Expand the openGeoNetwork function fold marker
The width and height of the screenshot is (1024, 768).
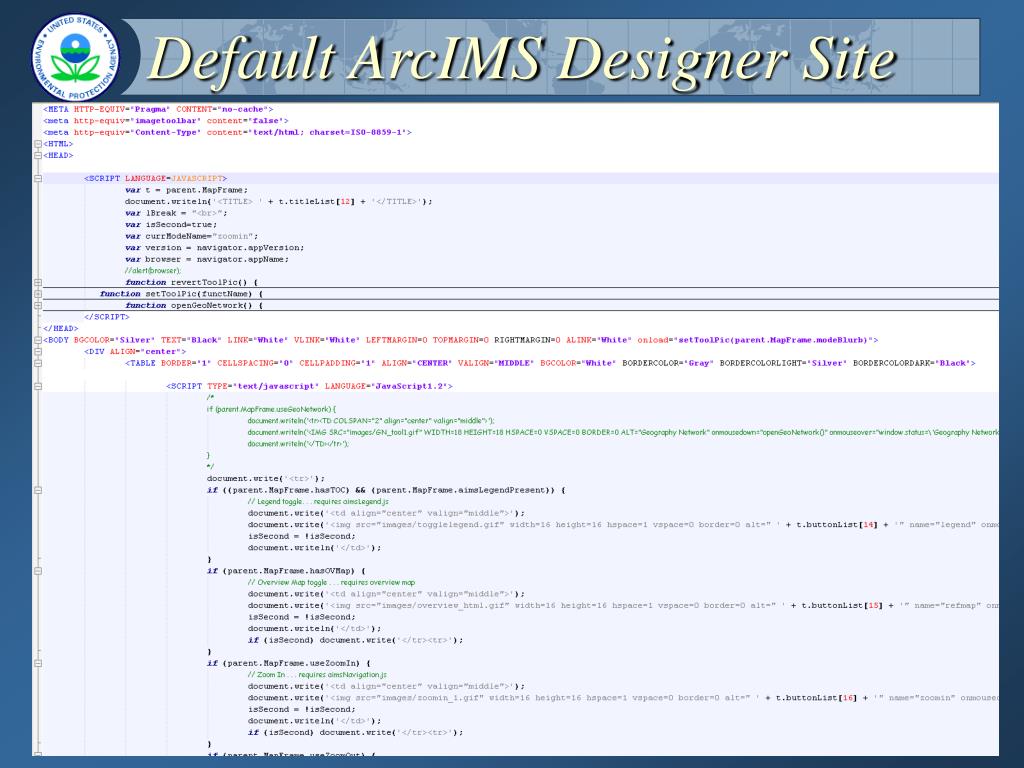(x=38, y=306)
